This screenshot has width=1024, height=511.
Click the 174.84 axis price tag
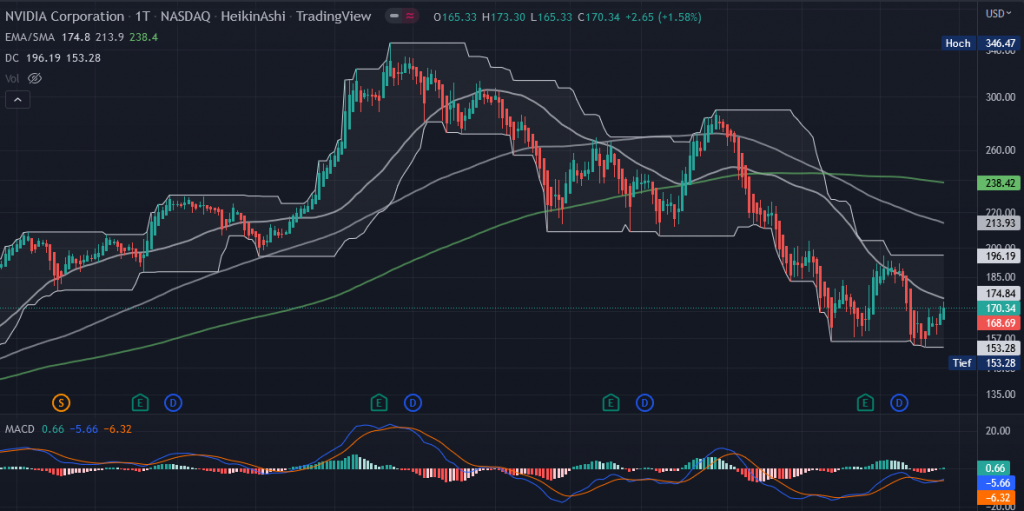998,293
